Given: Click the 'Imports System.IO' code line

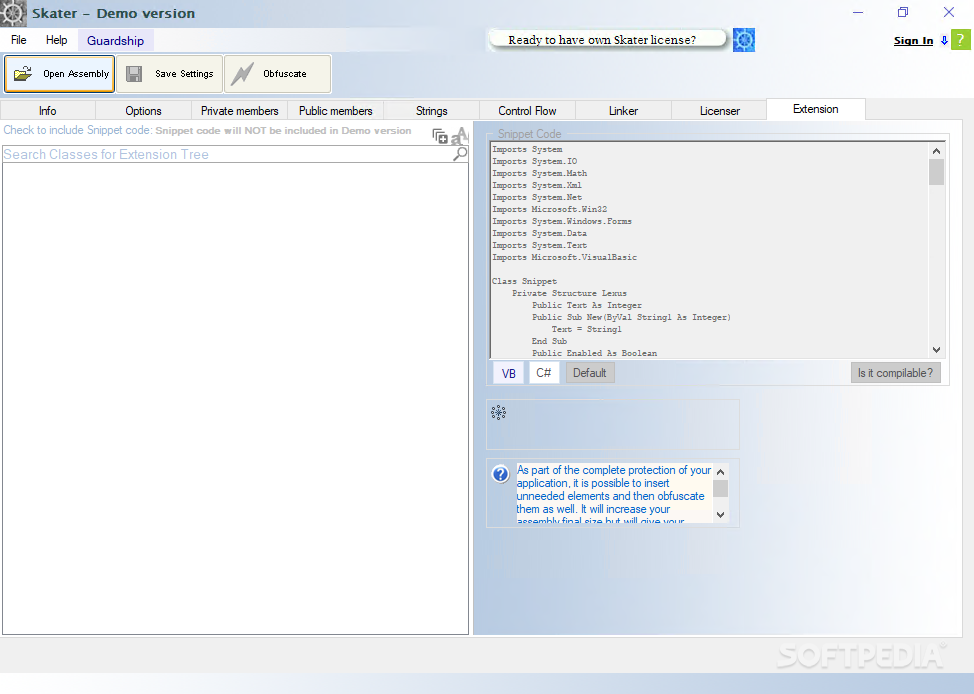Looking at the screenshot, I should click(x=534, y=162).
